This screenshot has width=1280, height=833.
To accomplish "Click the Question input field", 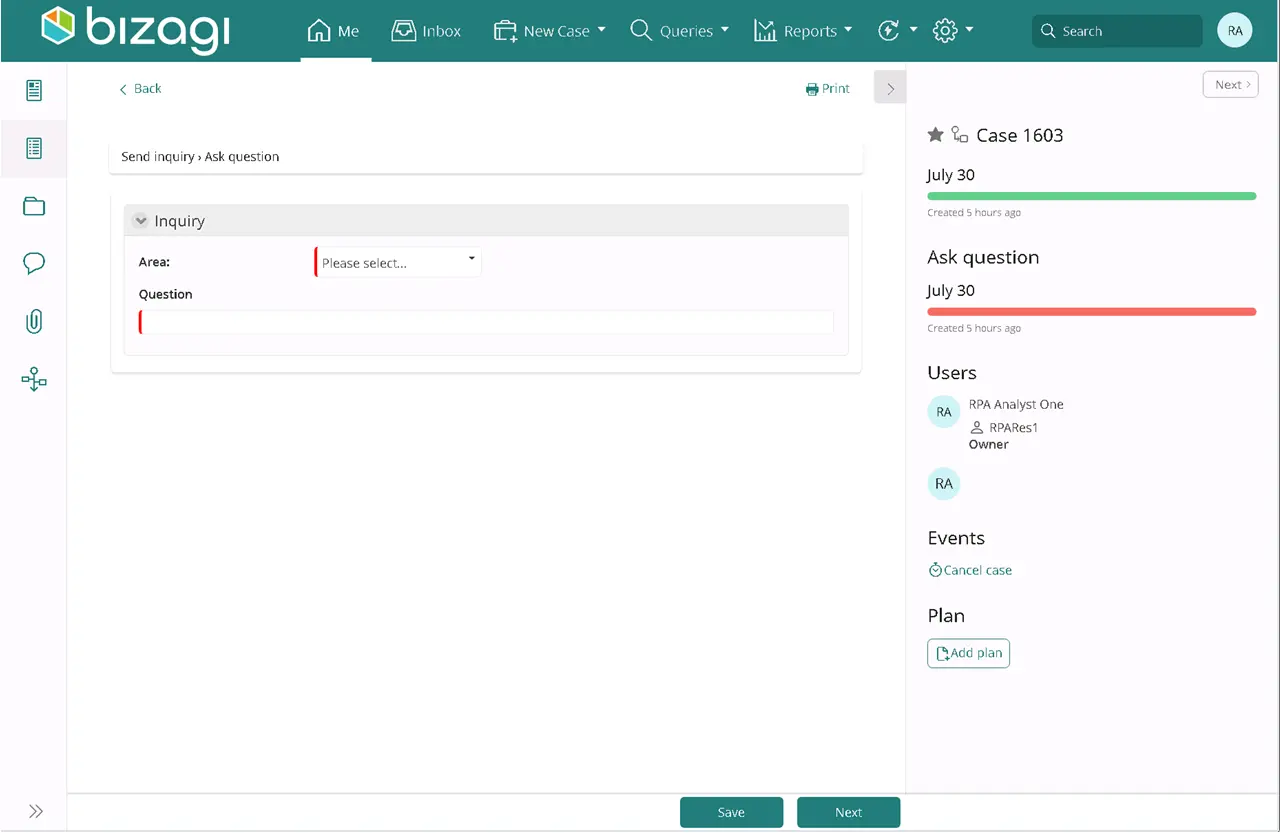I will click(x=486, y=322).
